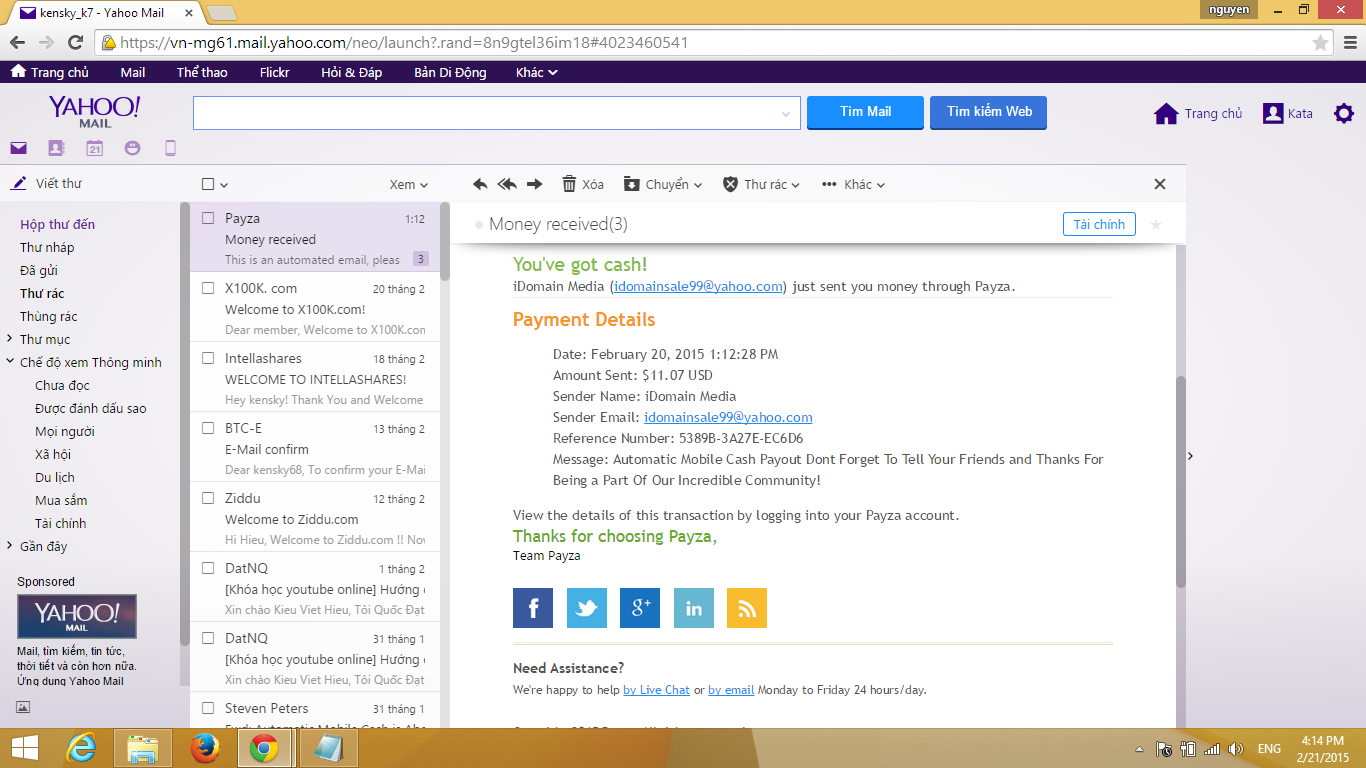Open Tài chính smart view
Image resolution: width=1366 pixels, height=768 pixels.
coord(61,523)
